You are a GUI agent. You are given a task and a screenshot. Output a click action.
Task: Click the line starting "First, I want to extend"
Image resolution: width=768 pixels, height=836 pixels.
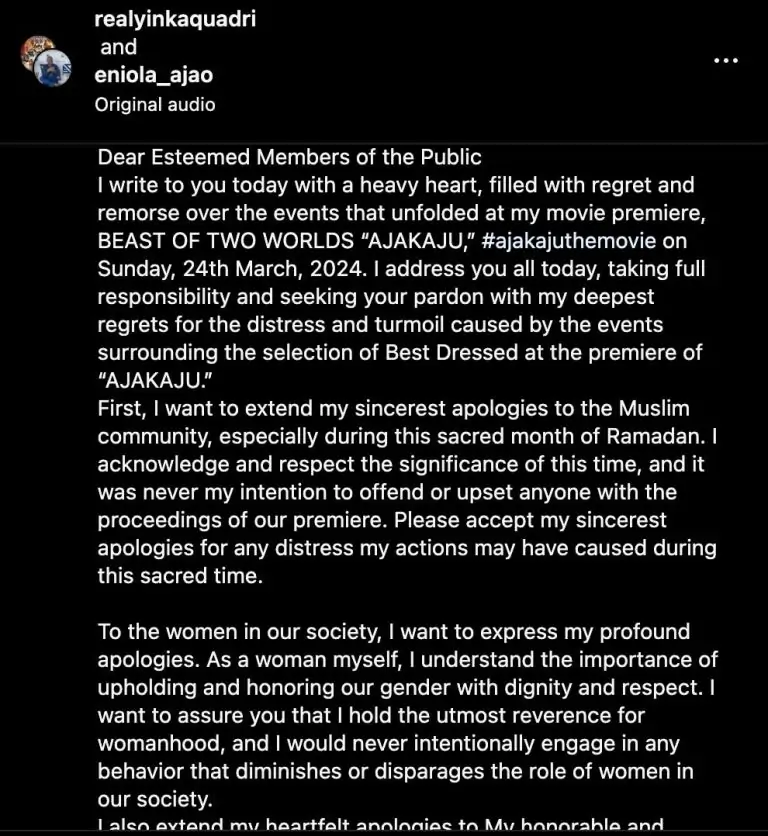pyautogui.click(x=393, y=409)
